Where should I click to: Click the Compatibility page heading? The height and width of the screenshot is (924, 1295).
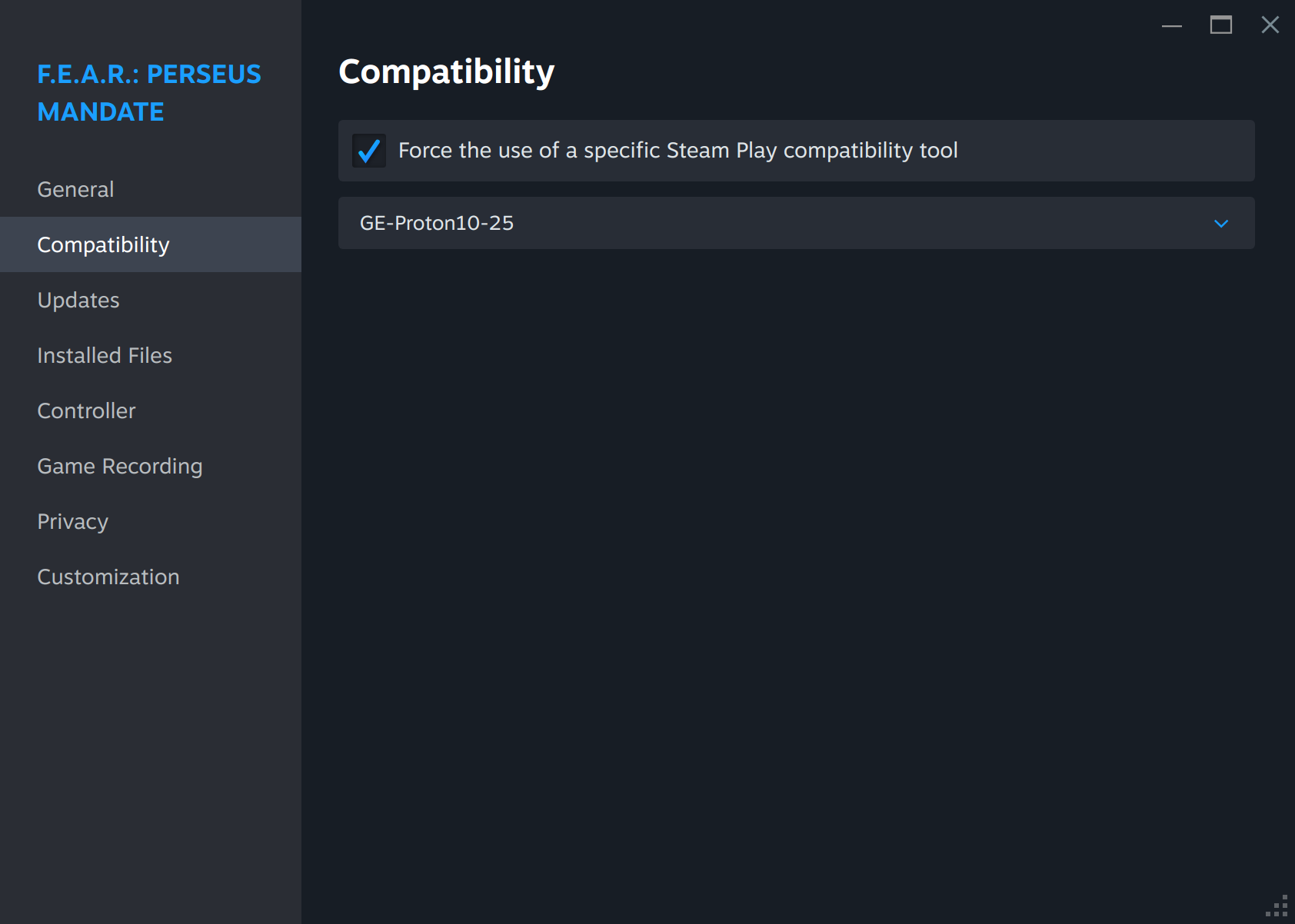(x=446, y=72)
